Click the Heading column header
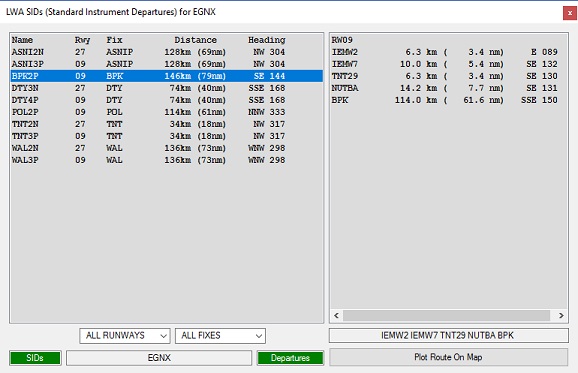This screenshot has height=373, width=578. pos(267,40)
